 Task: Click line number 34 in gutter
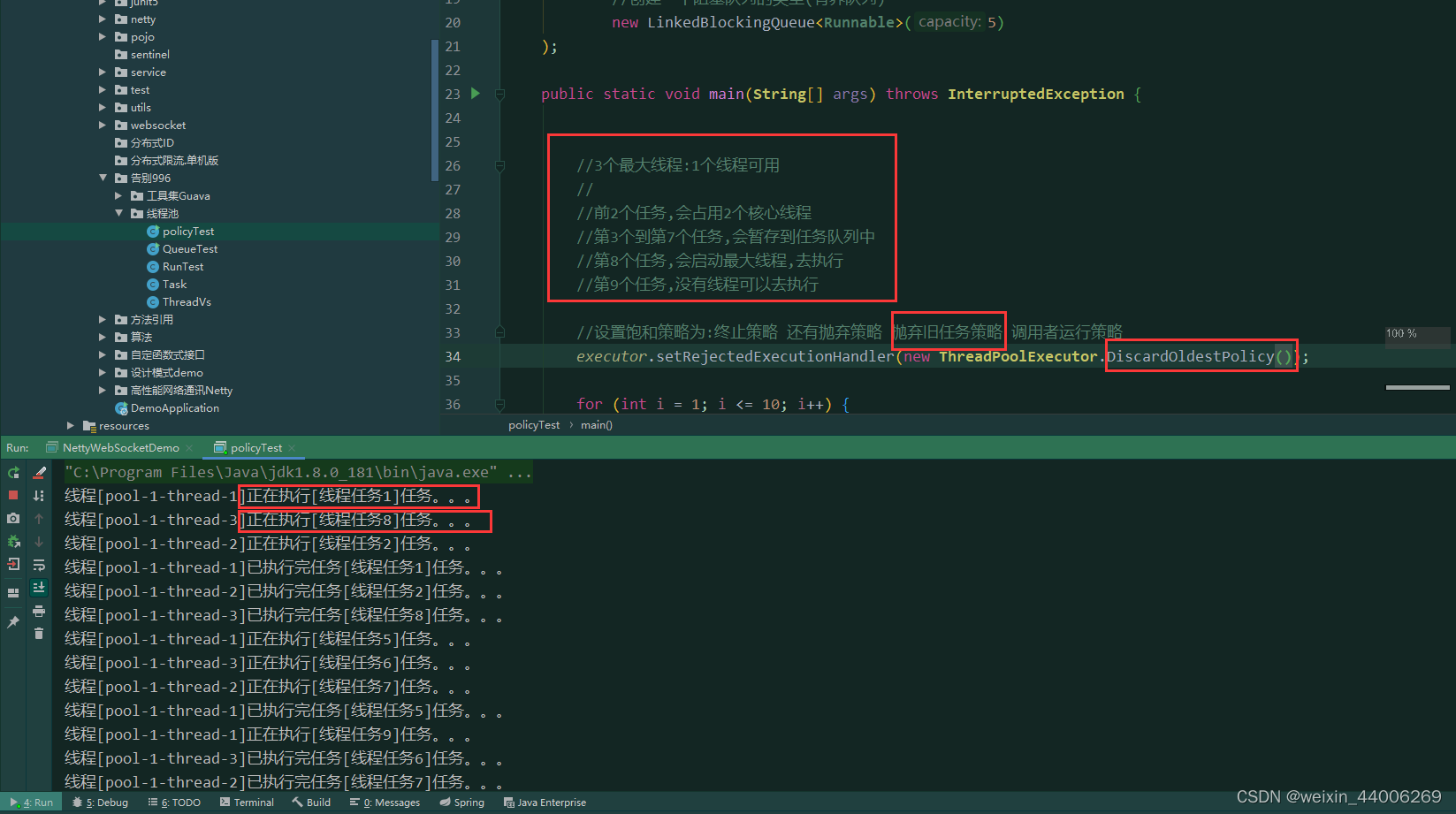tap(453, 356)
